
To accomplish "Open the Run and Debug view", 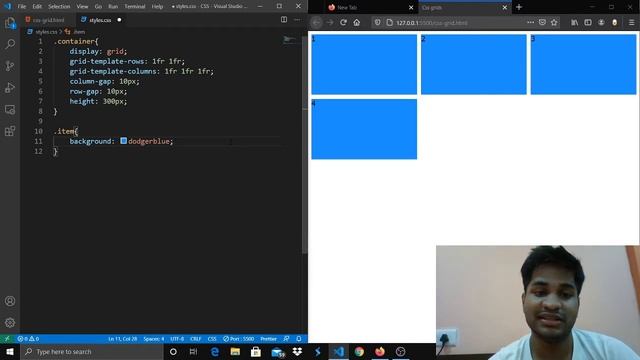I will click(10, 87).
